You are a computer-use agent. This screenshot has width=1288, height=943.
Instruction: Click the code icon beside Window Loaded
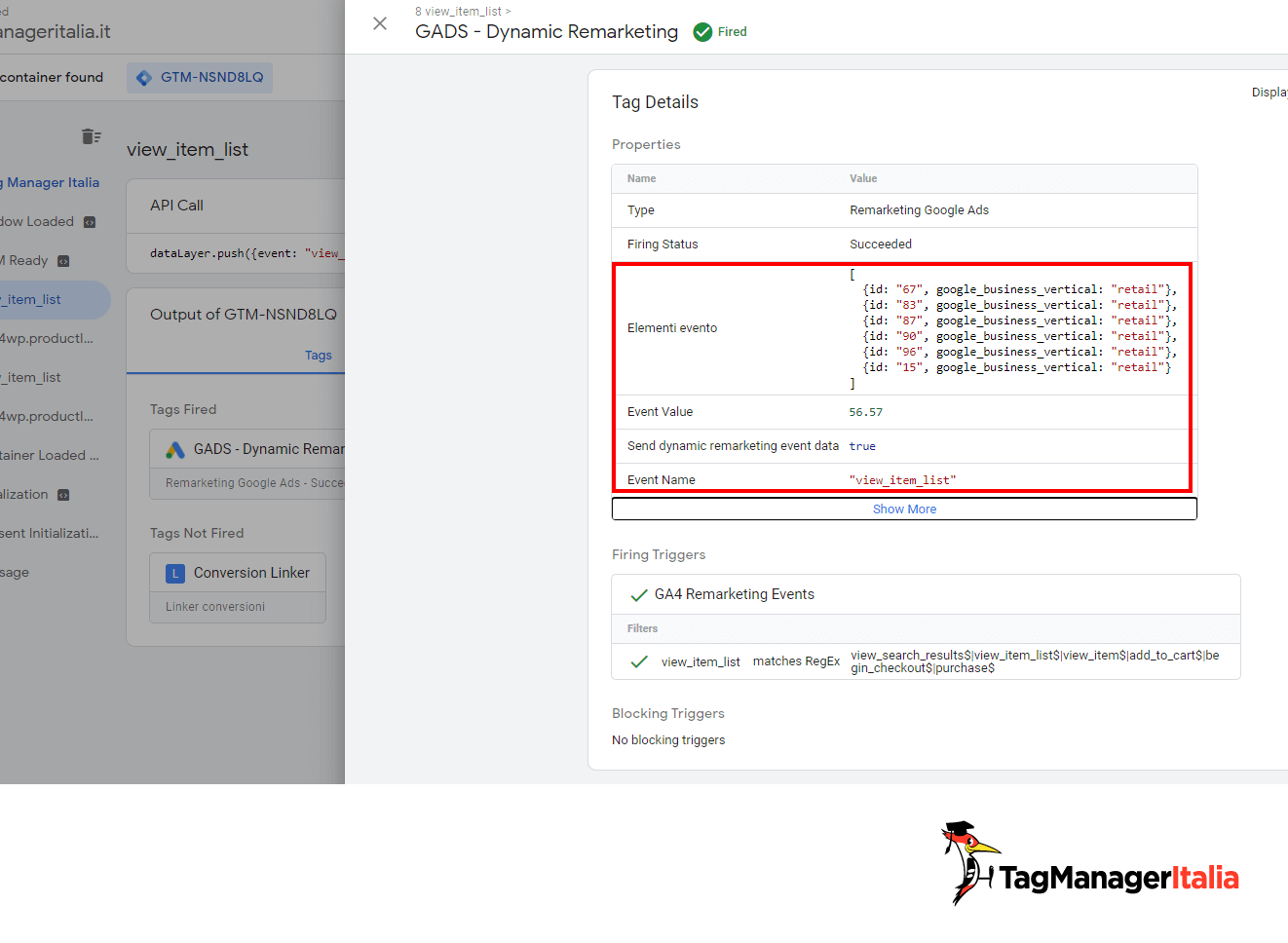tap(90, 222)
